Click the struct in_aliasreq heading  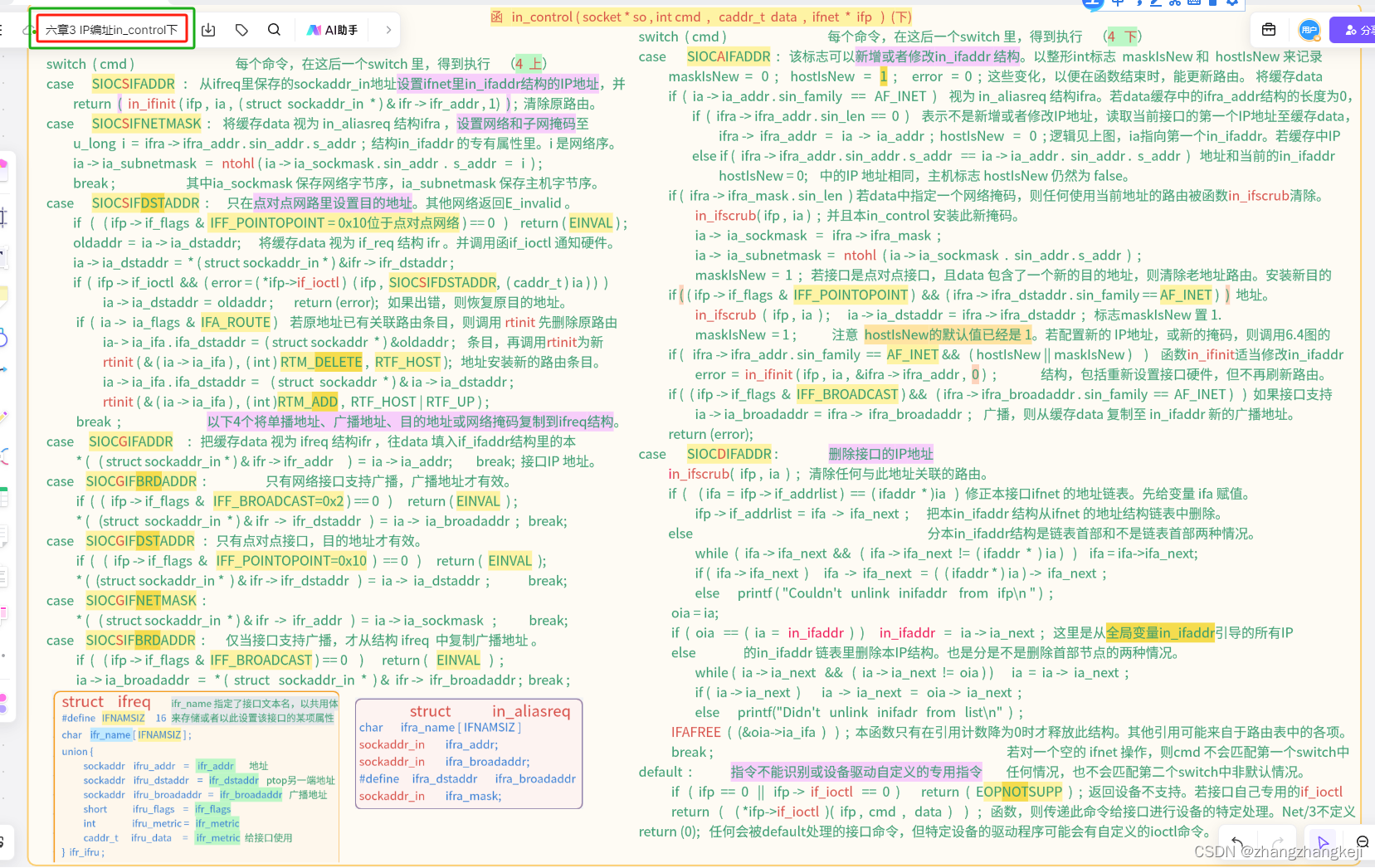[x=490, y=711]
